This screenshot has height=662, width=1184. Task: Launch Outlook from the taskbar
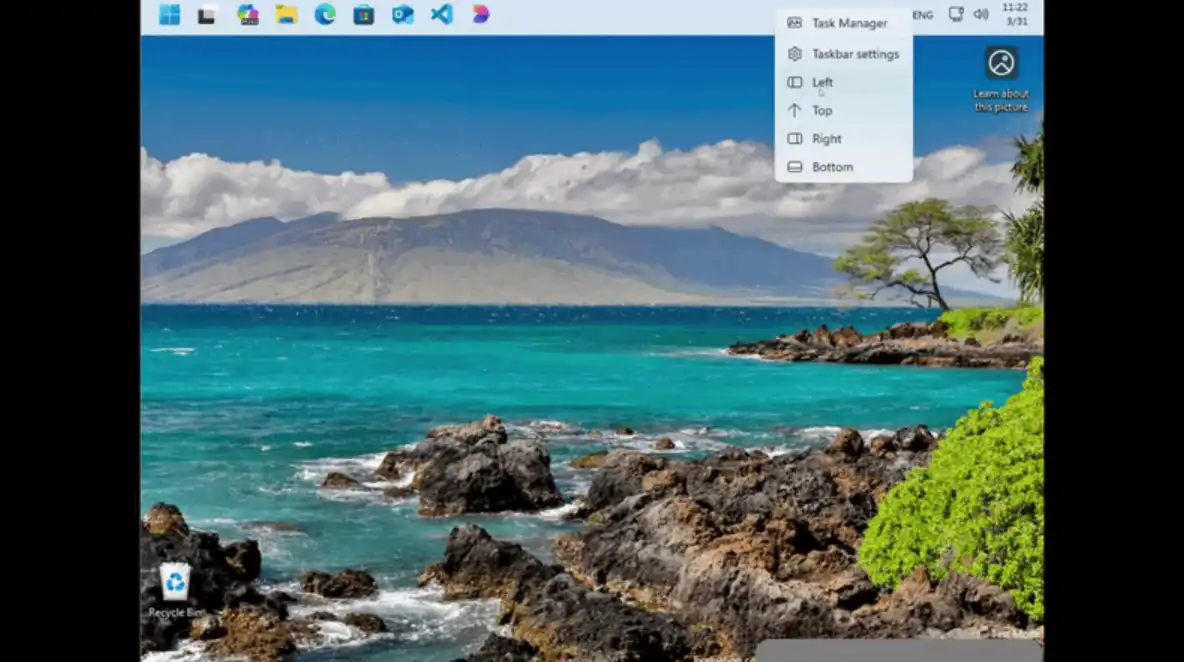[402, 14]
